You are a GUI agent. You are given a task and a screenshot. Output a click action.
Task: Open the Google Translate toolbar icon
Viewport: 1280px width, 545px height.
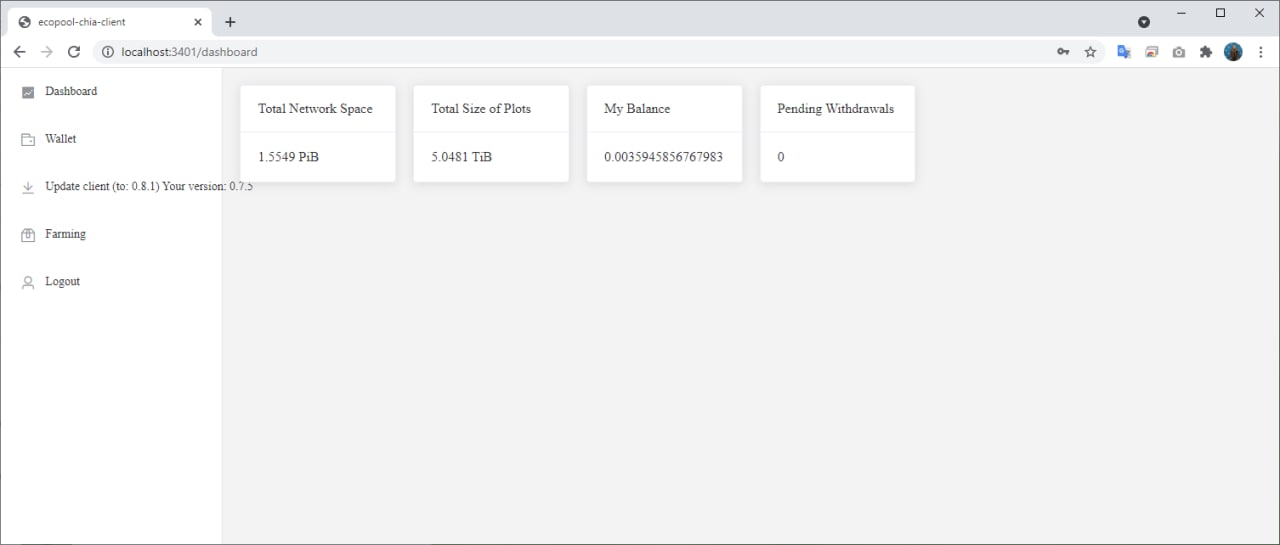[1124, 52]
